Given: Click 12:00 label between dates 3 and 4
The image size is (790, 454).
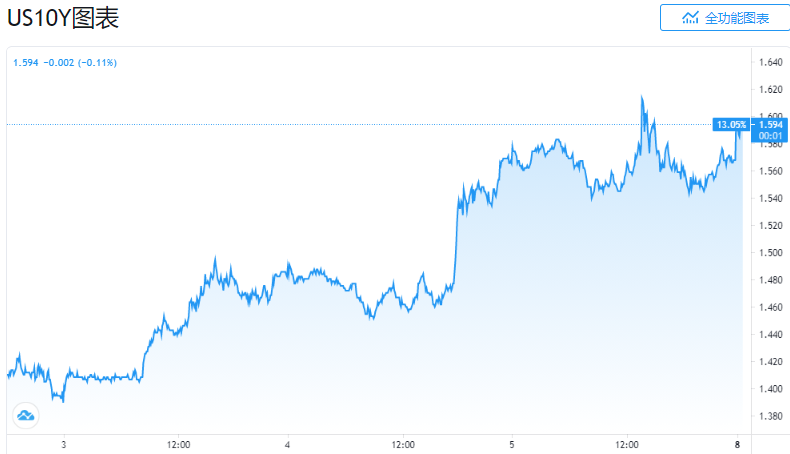Looking at the screenshot, I should coord(179,443).
